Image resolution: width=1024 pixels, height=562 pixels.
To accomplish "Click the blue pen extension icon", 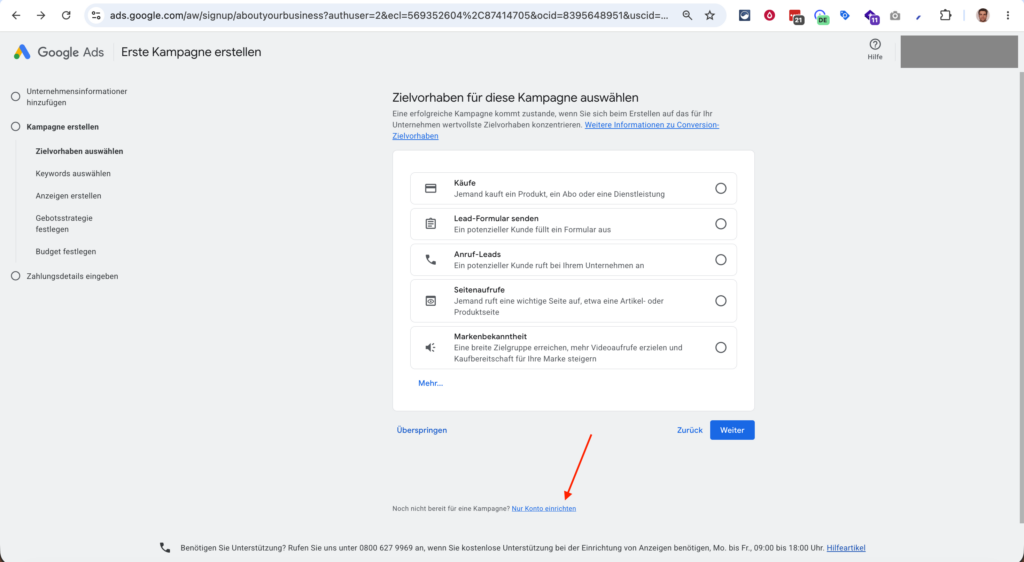I will tap(919, 16).
